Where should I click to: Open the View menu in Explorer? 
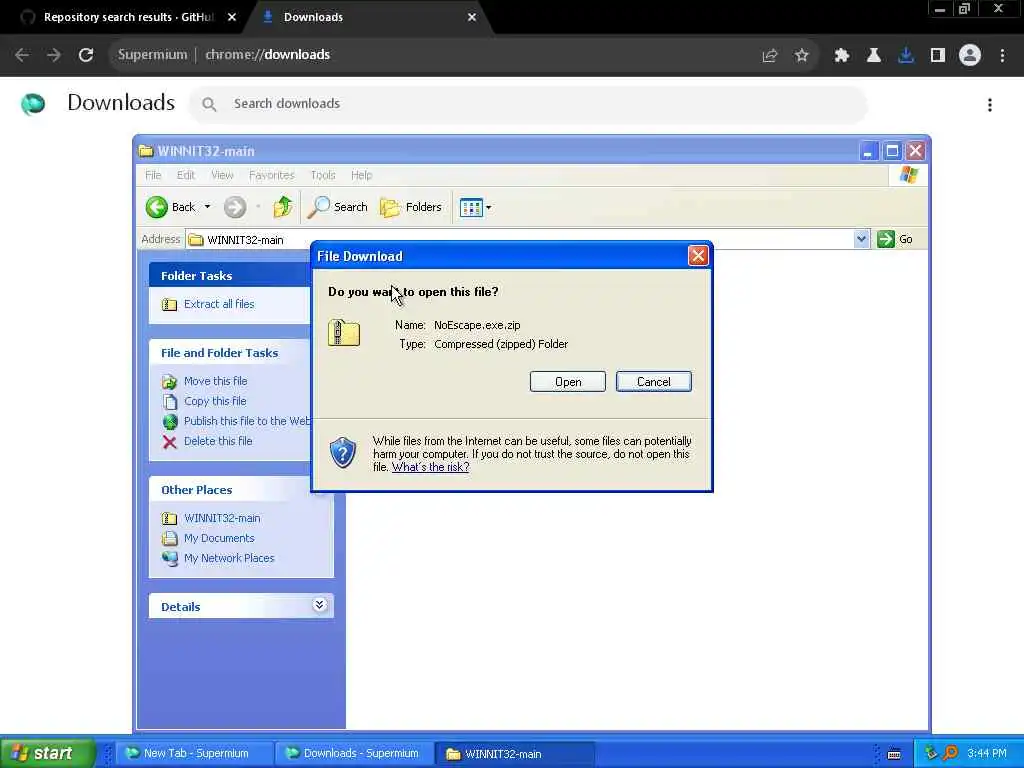(222, 175)
